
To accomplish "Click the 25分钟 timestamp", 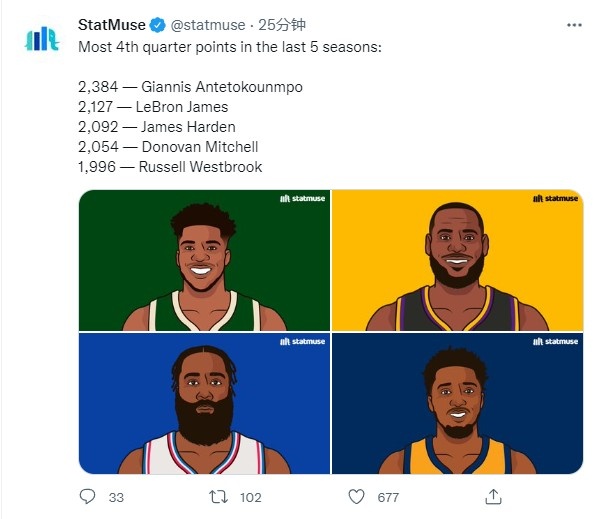I will pos(282,25).
